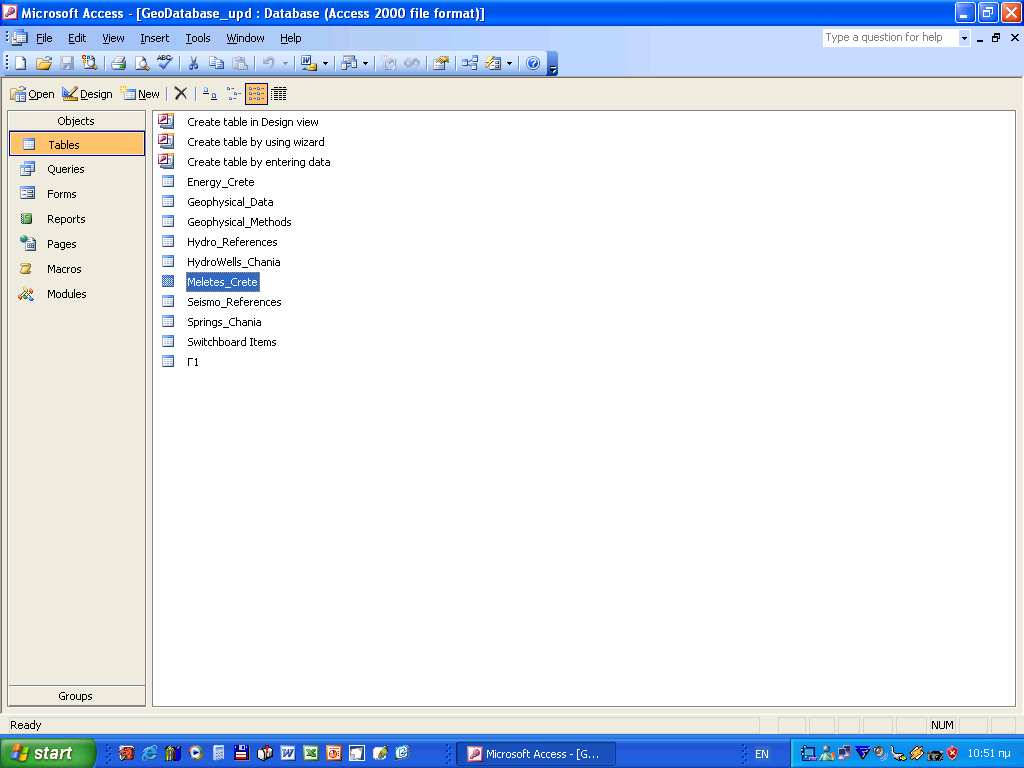This screenshot has width=1024, height=768.
Task: Click the 'Type a question for help' box
Action: coord(889,38)
